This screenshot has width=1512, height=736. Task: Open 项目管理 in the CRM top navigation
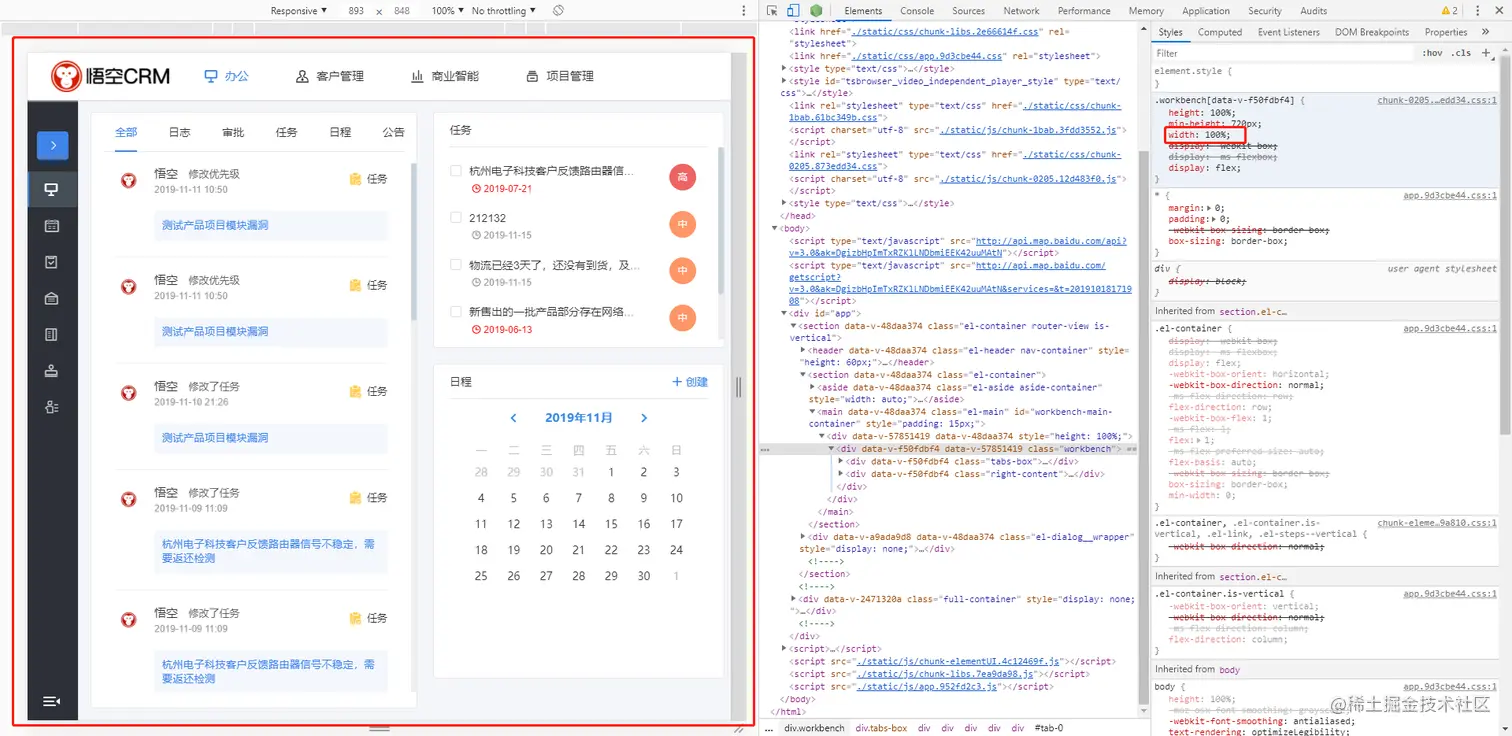click(560, 76)
